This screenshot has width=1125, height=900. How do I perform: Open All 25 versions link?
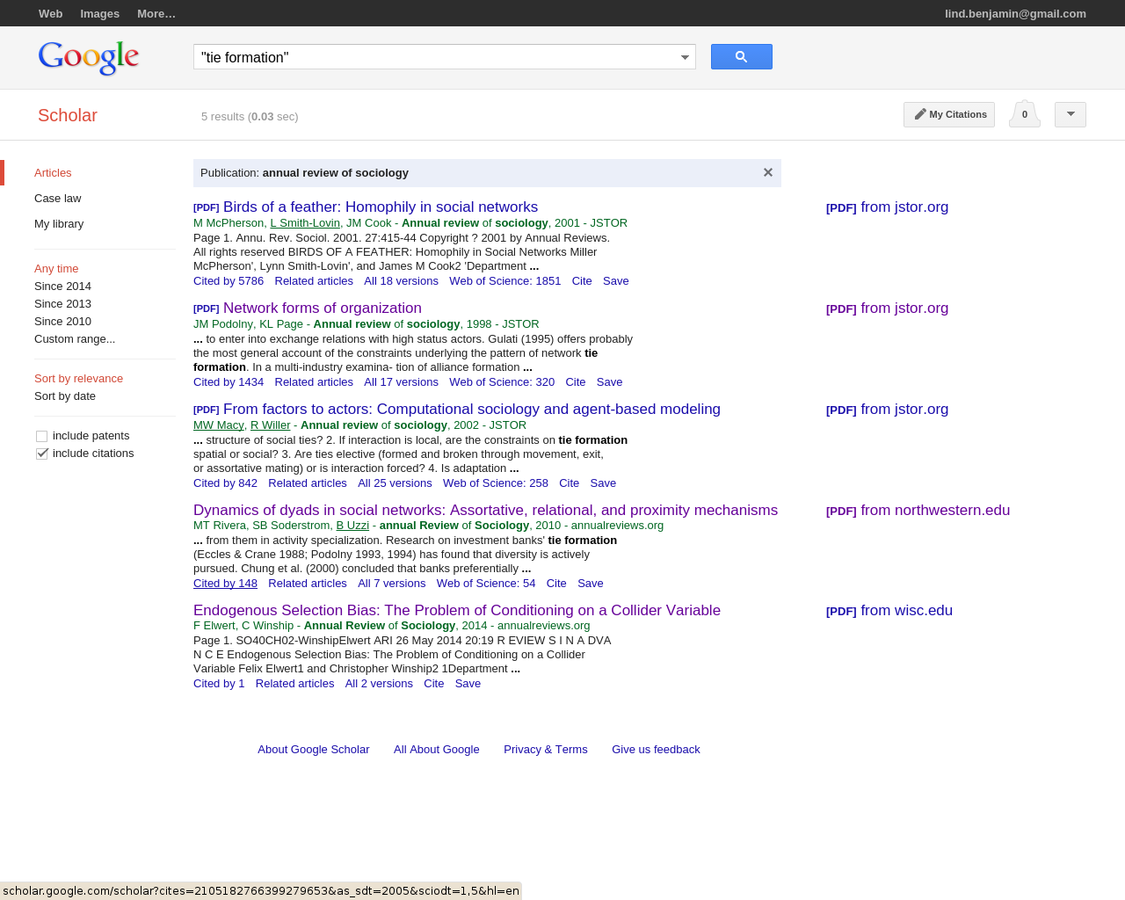[x=395, y=484]
